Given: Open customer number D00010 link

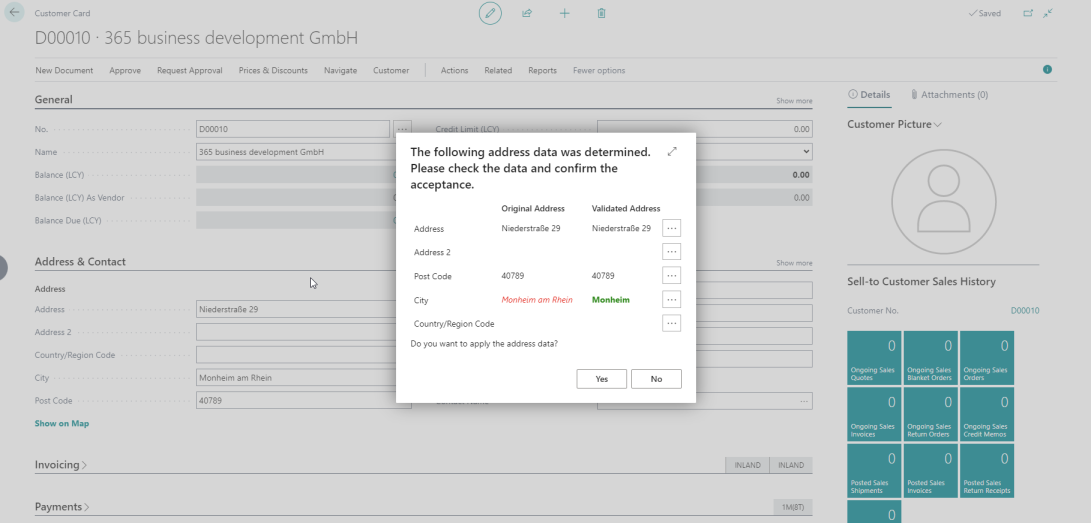Looking at the screenshot, I should click(1025, 311).
